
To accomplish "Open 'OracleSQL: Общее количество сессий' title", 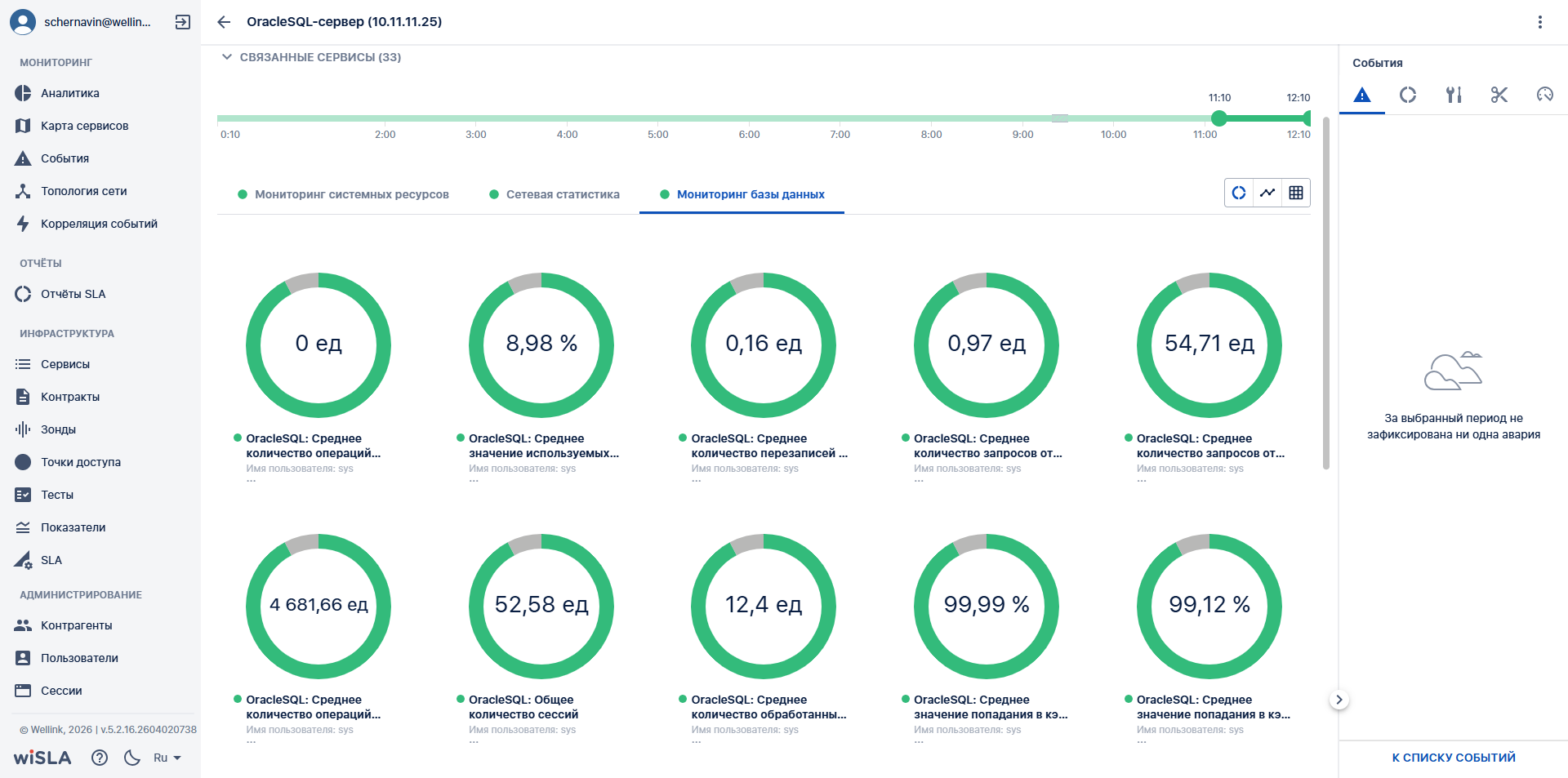I will (x=523, y=707).
